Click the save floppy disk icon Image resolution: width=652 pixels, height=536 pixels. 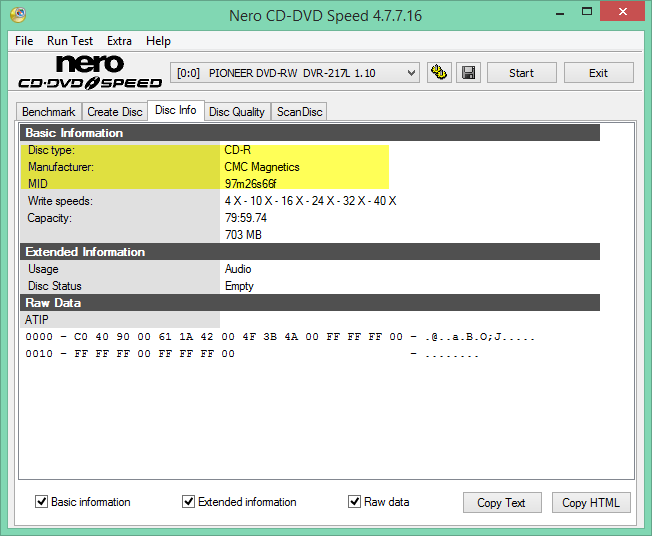pyautogui.click(x=468, y=73)
